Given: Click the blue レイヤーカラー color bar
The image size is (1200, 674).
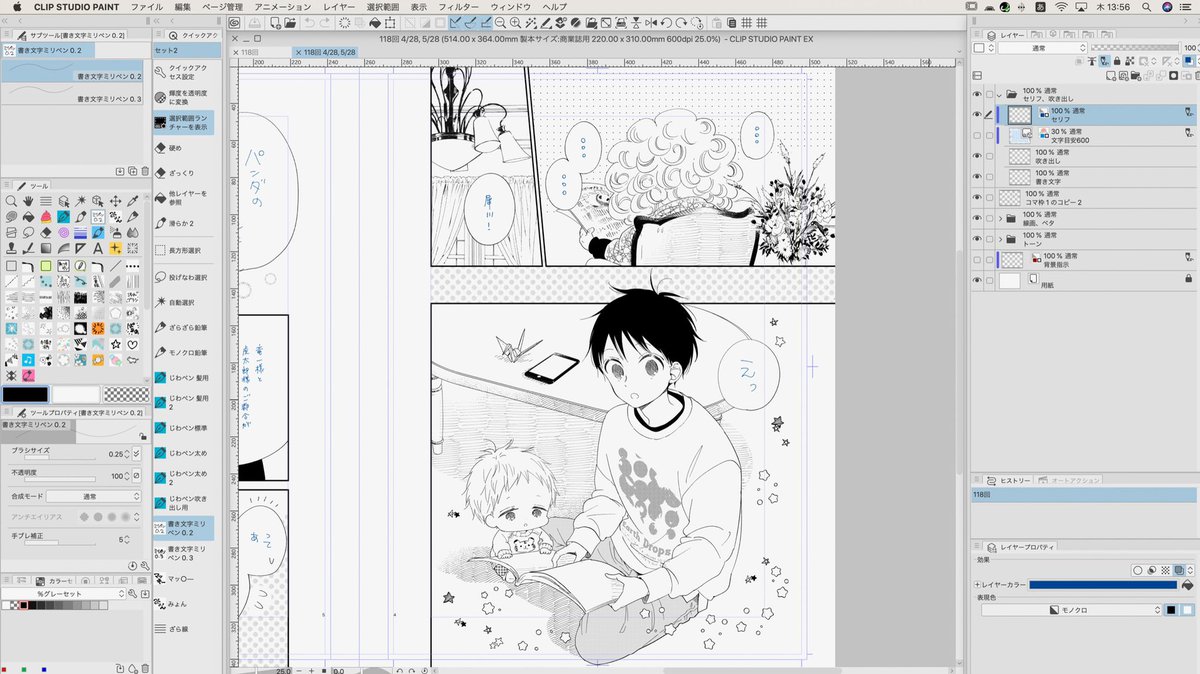Looking at the screenshot, I should tap(1103, 584).
